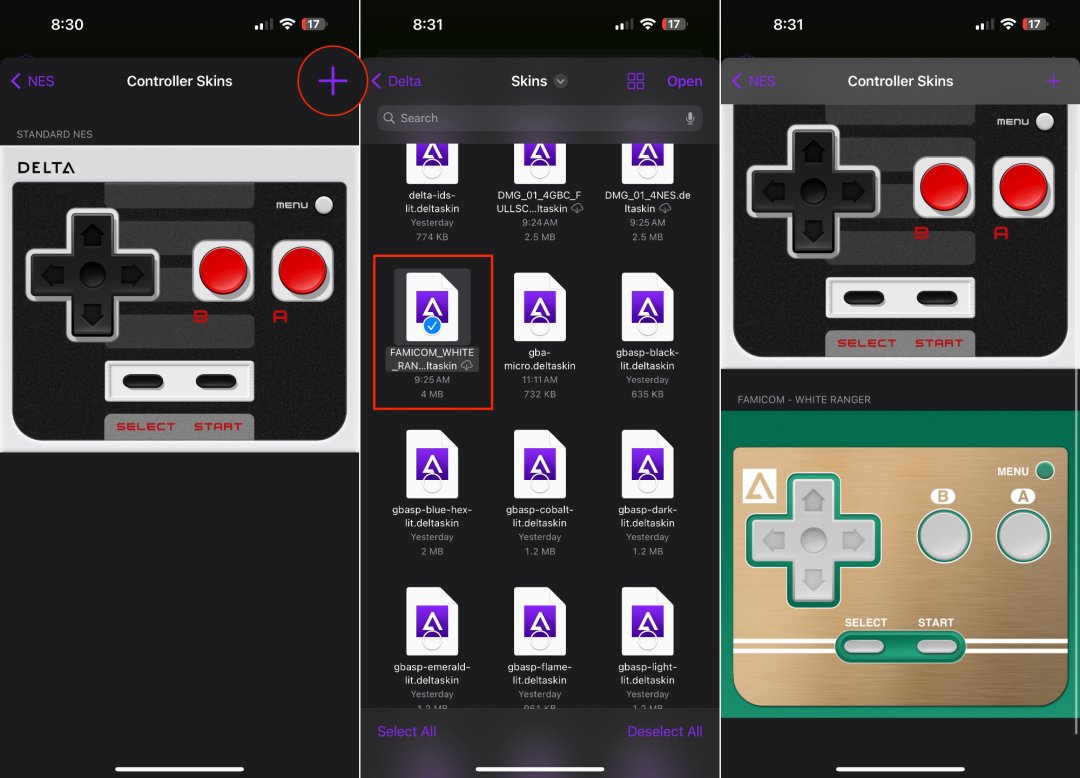The width and height of the screenshot is (1080, 778).
Task: Switch to grid view in Files toolbar
Action: [635, 81]
